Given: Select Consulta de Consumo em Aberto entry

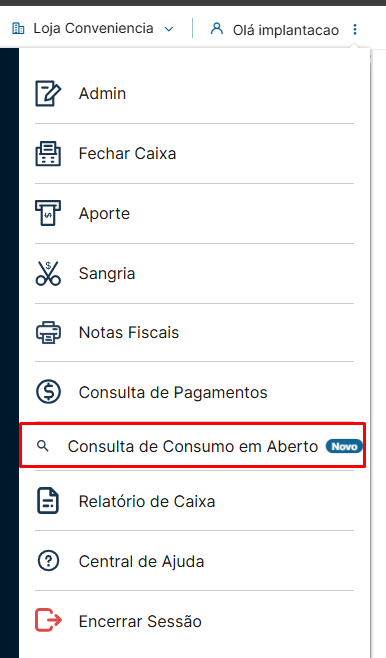Looking at the screenshot, I should point(193,446).
